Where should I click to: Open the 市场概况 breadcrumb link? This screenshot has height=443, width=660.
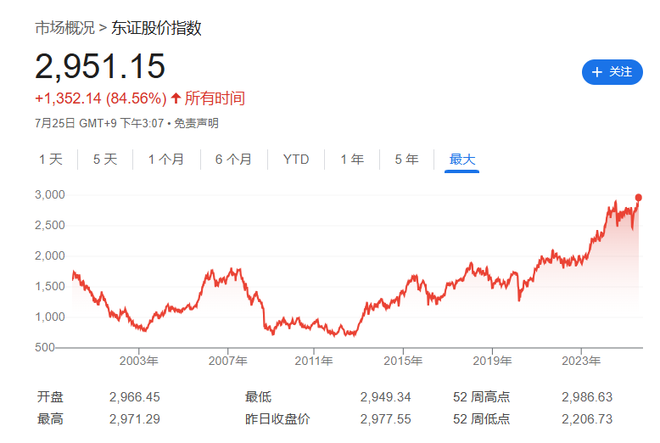tap(65, 28)
